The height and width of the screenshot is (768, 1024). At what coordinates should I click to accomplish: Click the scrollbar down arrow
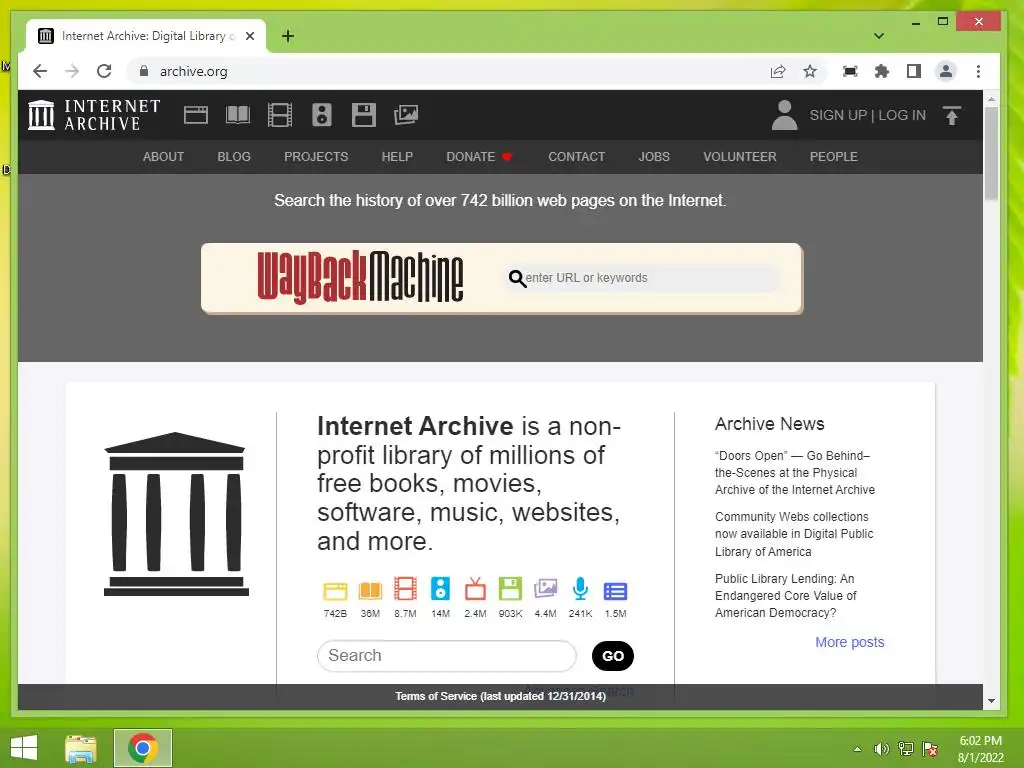(991, 701)
